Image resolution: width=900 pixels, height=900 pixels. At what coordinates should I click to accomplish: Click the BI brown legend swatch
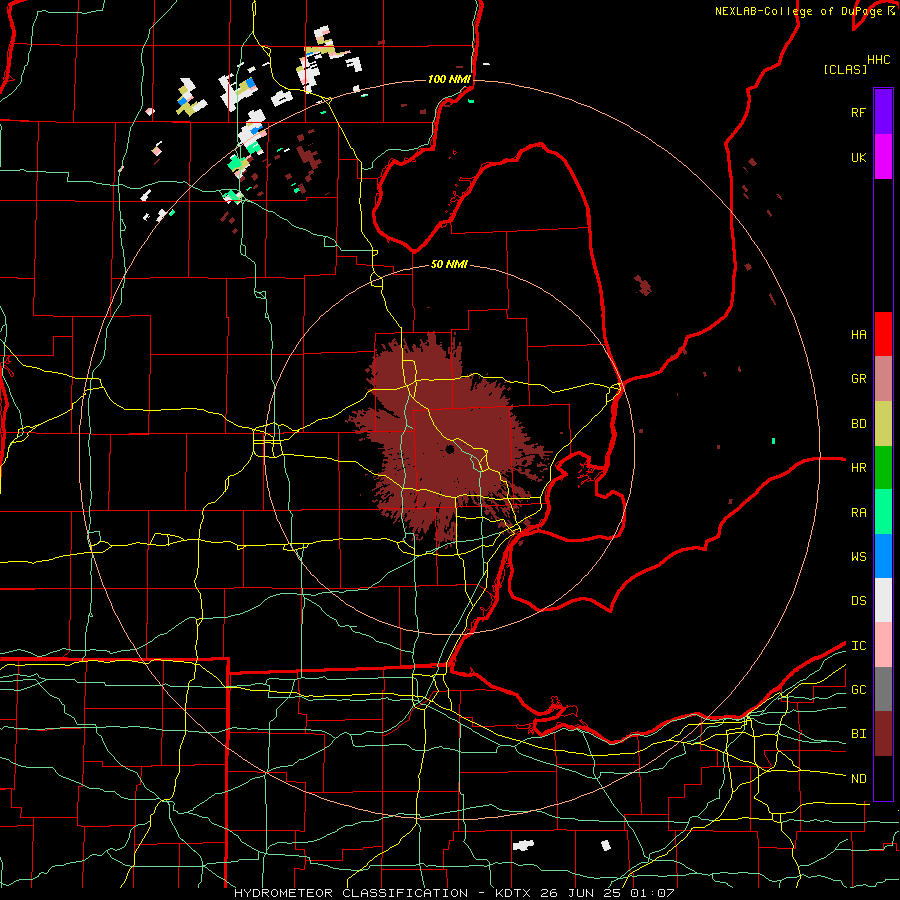(883, 734)
